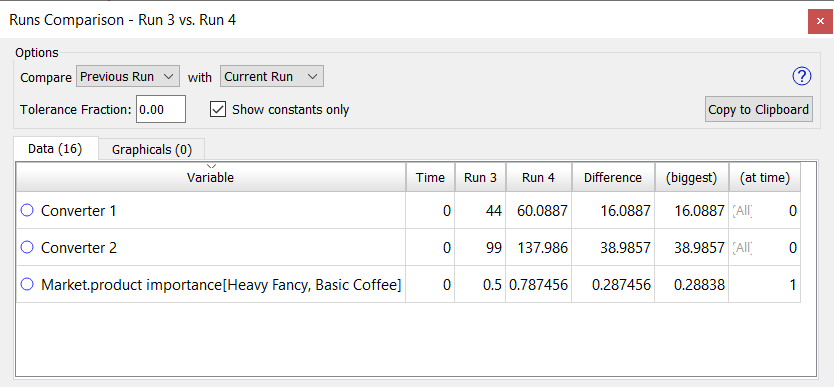Click into the Tolerance Fraction field
Image resolution: width=834 pixels, height=387 pixels.
[161, 110]
